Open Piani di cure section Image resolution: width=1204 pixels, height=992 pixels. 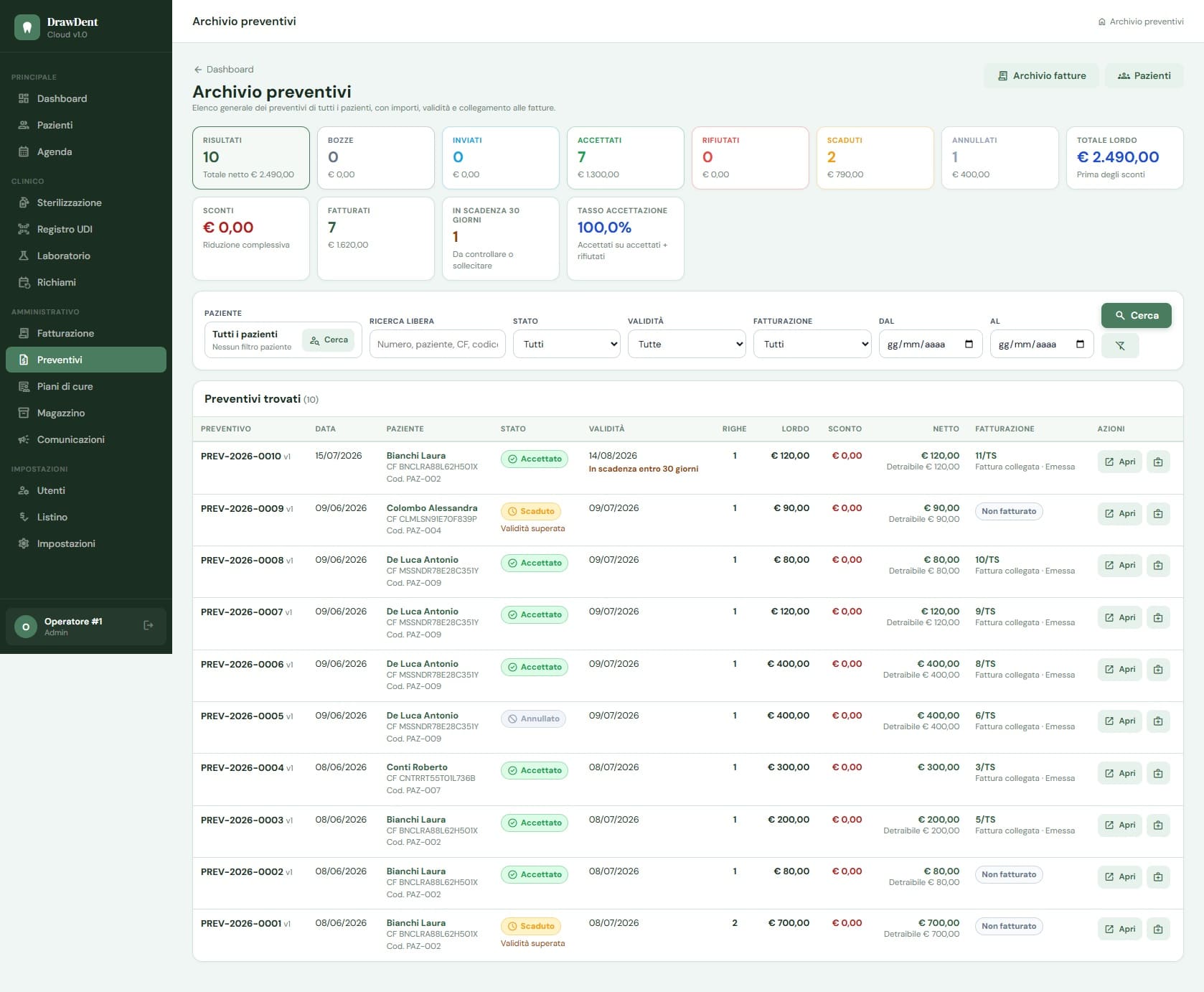tap(86, 386)
